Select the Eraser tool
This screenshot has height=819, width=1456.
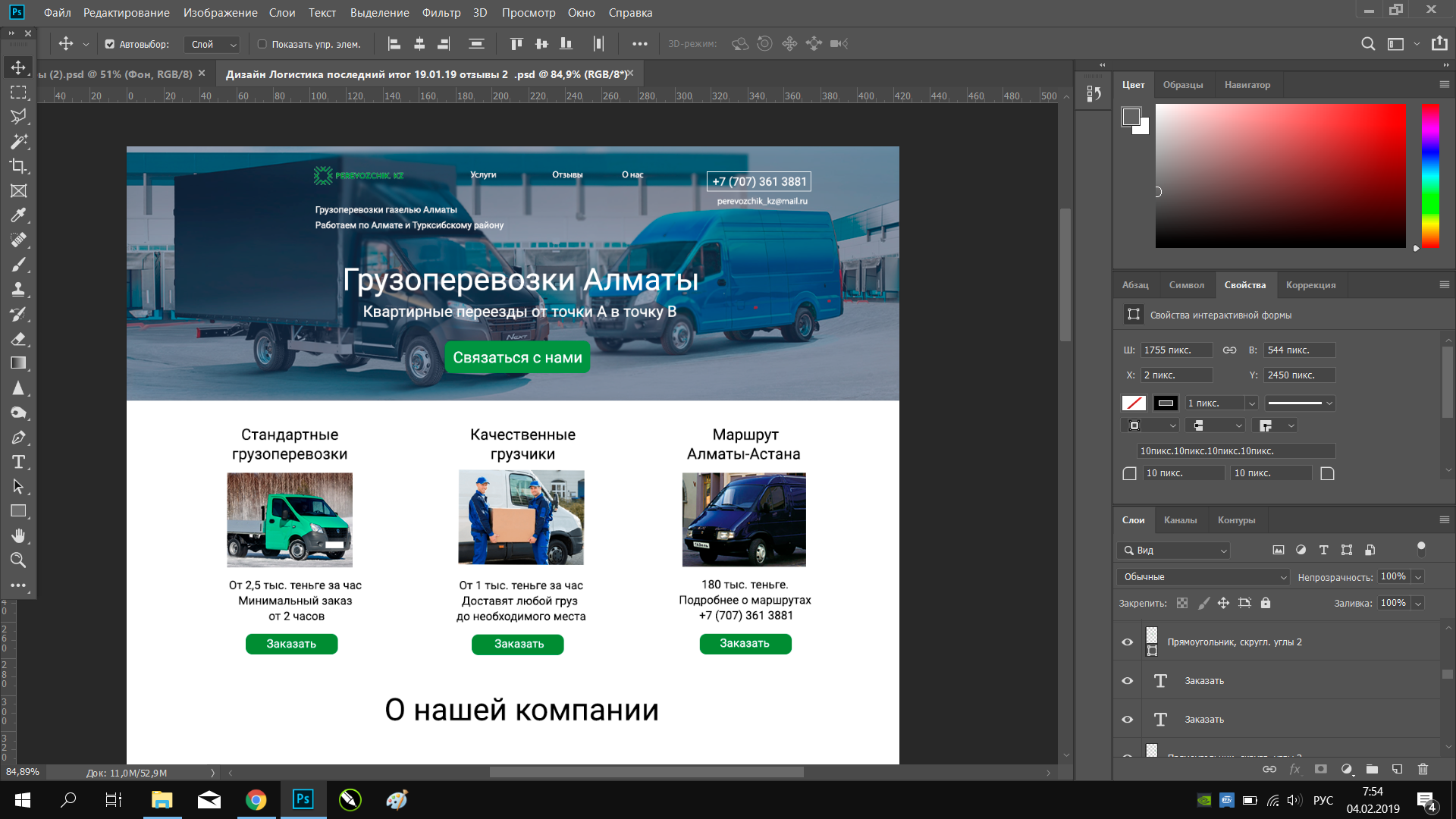pyautogui.click(x=19, y=338)
